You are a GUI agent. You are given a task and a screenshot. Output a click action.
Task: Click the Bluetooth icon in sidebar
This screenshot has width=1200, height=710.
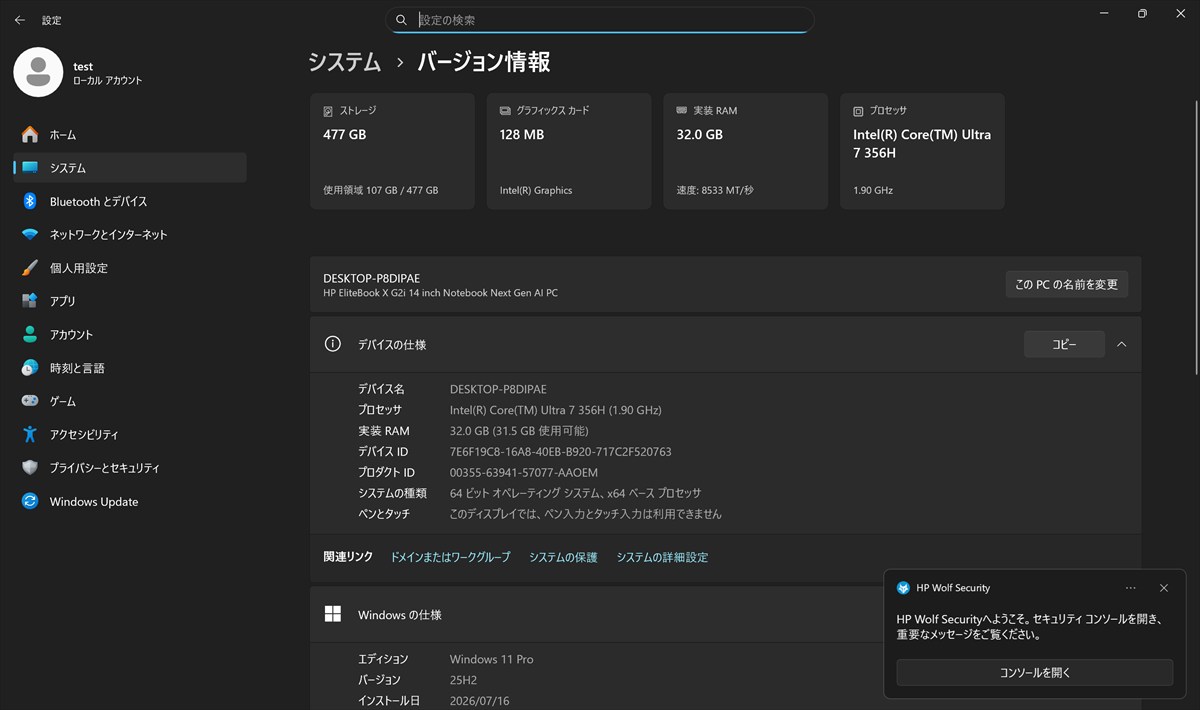pyautogui.click(x=30, y=201)
